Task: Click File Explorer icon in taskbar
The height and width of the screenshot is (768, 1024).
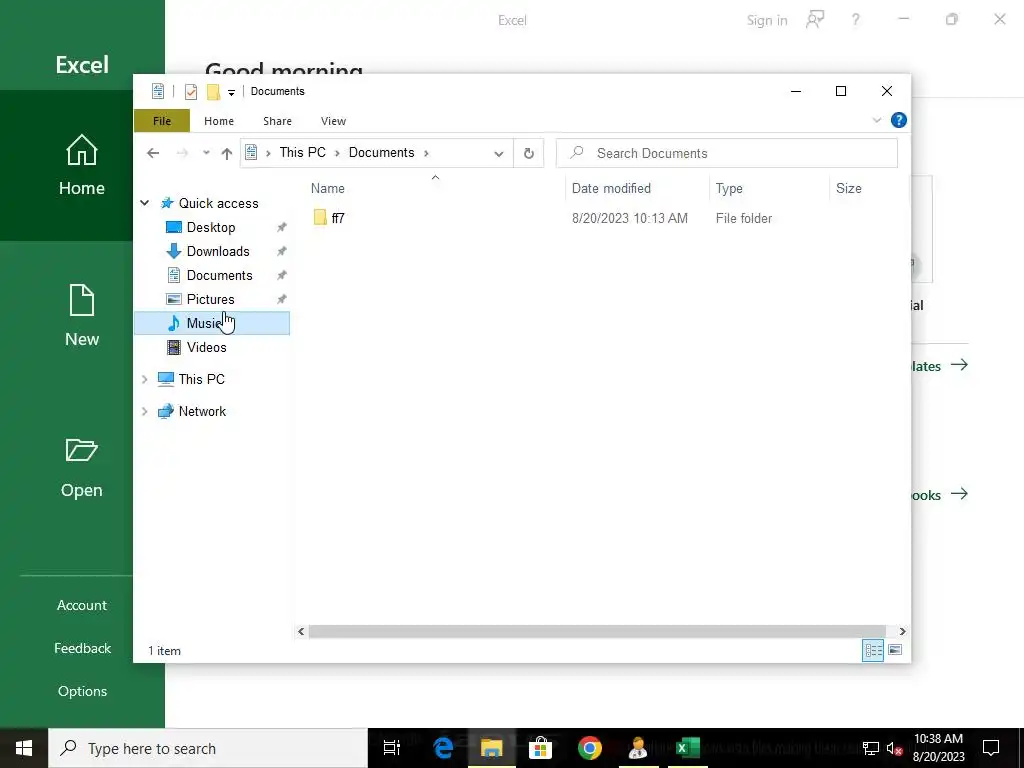Action: (x=492, y=748)
